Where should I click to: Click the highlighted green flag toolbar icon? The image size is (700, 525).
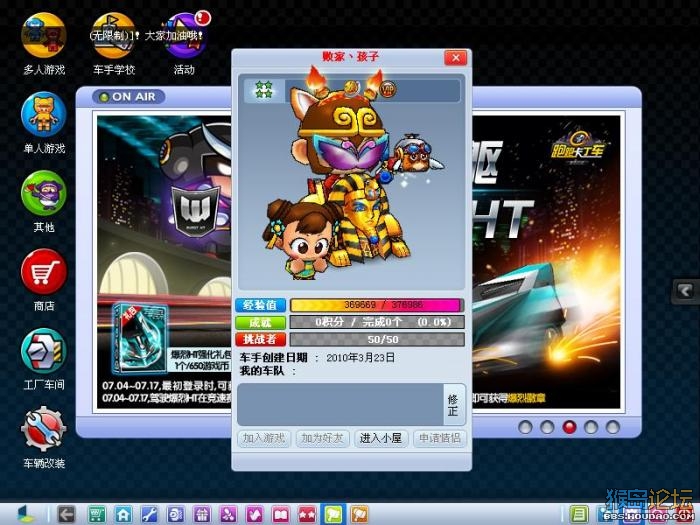click(333, 514)
